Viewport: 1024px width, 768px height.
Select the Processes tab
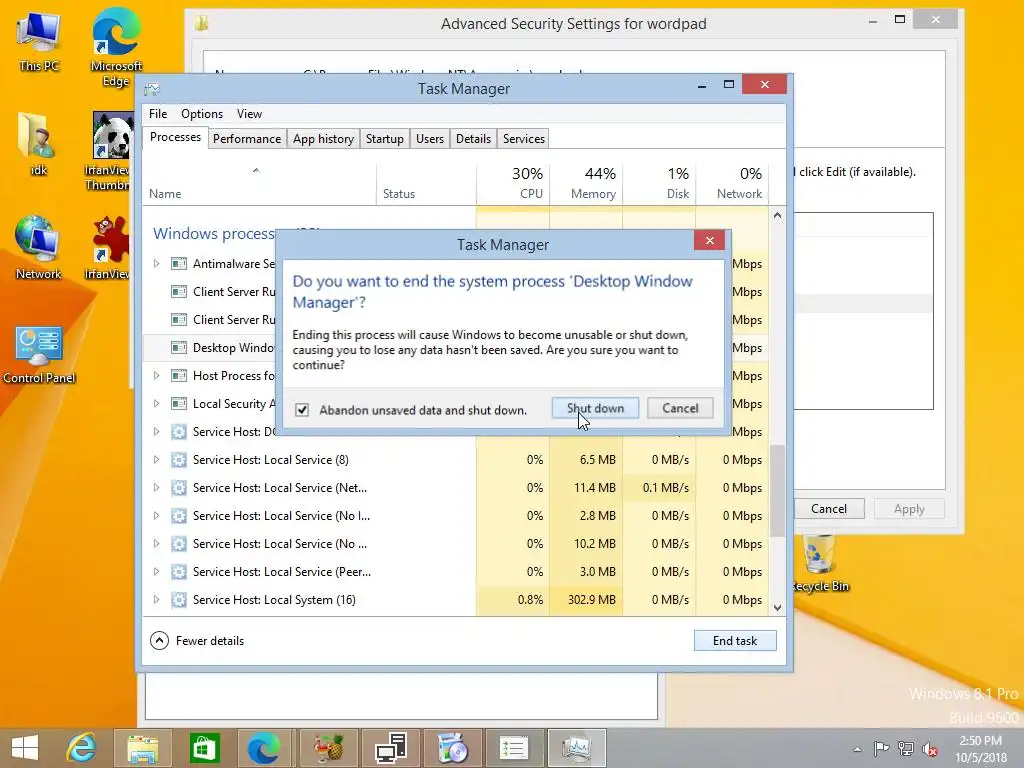(x=175, y=137)
